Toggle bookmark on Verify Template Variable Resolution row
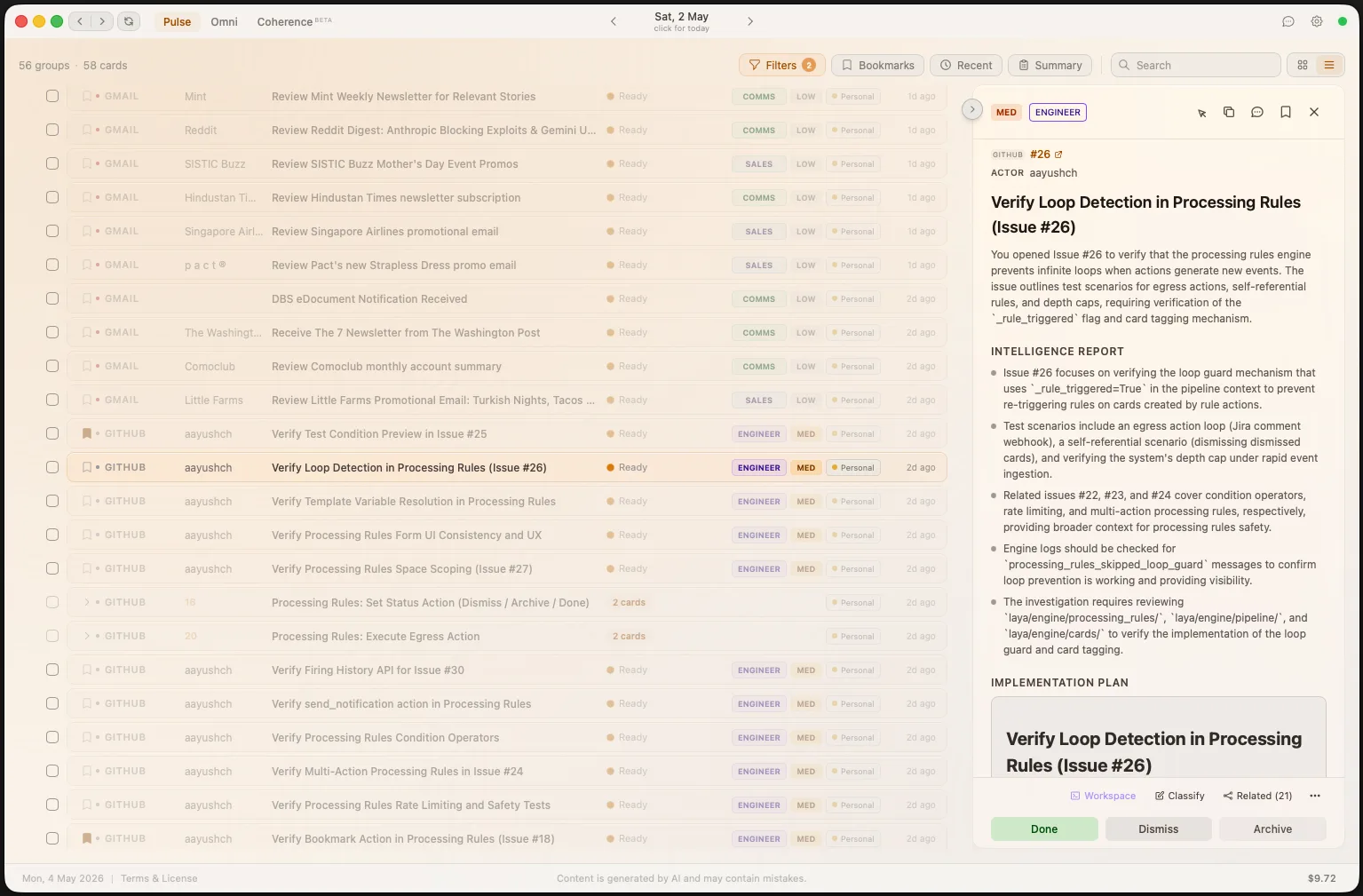Image resolution: width=1363 pixels, height=896 pixels. click(x=86, y=501)
